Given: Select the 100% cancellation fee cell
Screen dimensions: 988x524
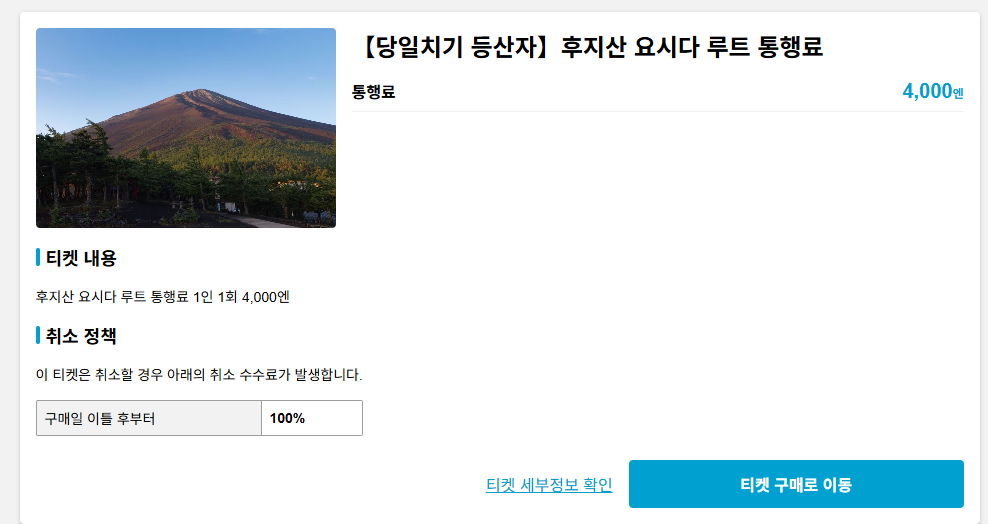Looking at the screenshot, I should [x=312, y=418].
